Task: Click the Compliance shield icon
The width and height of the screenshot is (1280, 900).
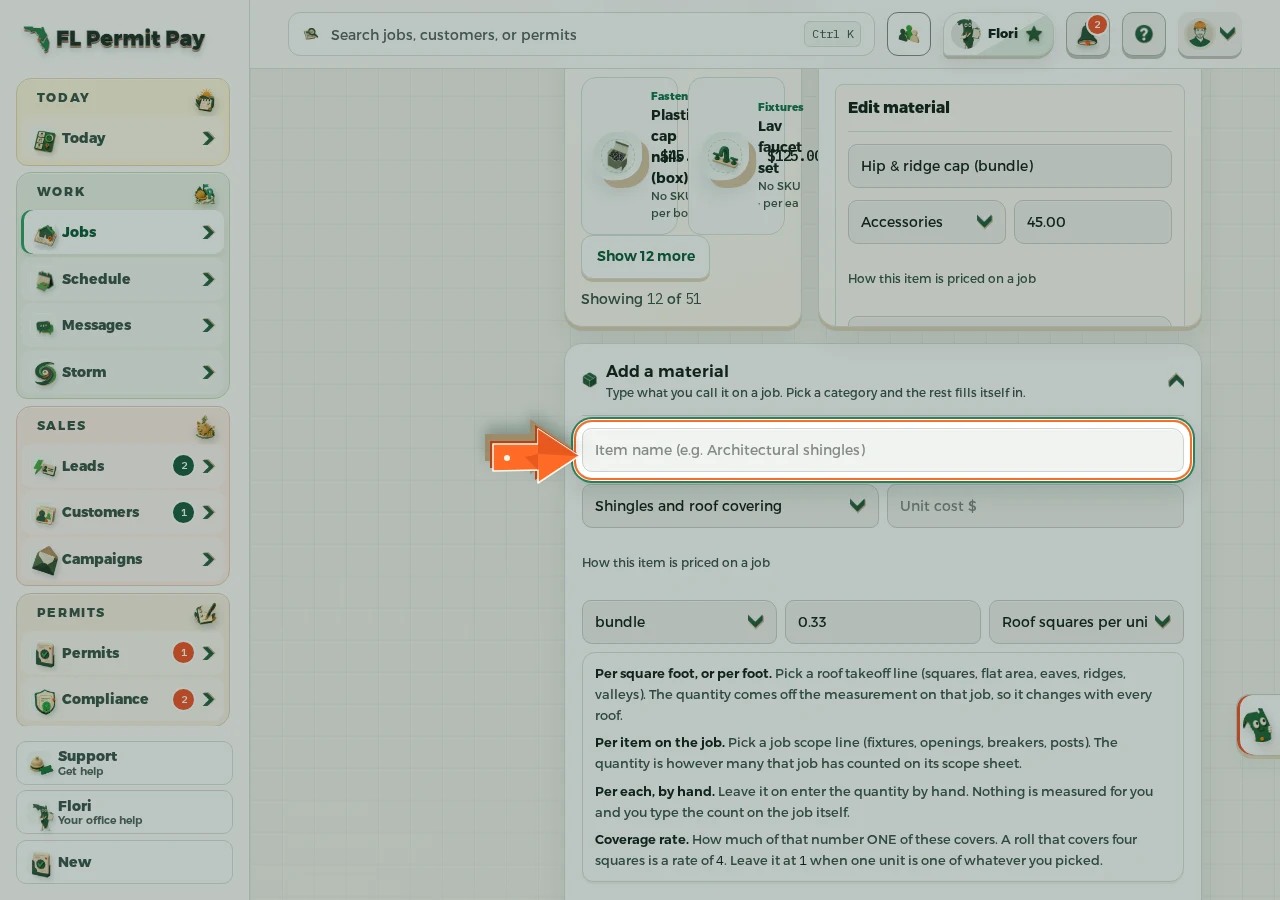Action: click(x=45, y=700)
